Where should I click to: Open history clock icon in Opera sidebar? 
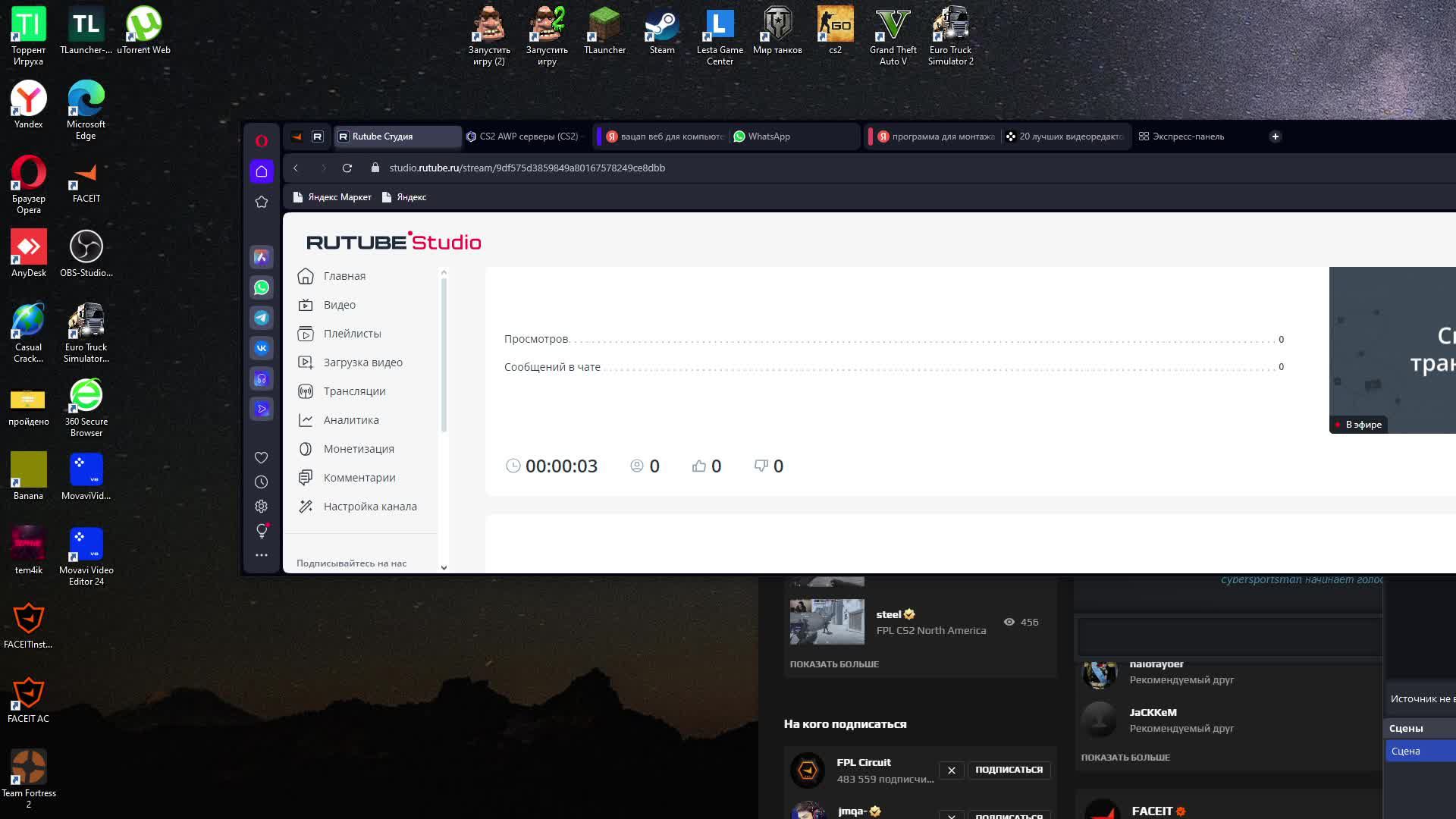tap(262, 482)
